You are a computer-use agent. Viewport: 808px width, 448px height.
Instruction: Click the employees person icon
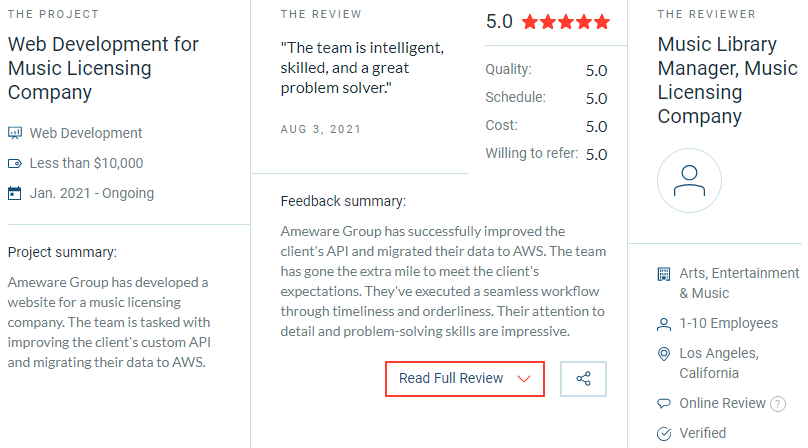(x=663, y=324)
